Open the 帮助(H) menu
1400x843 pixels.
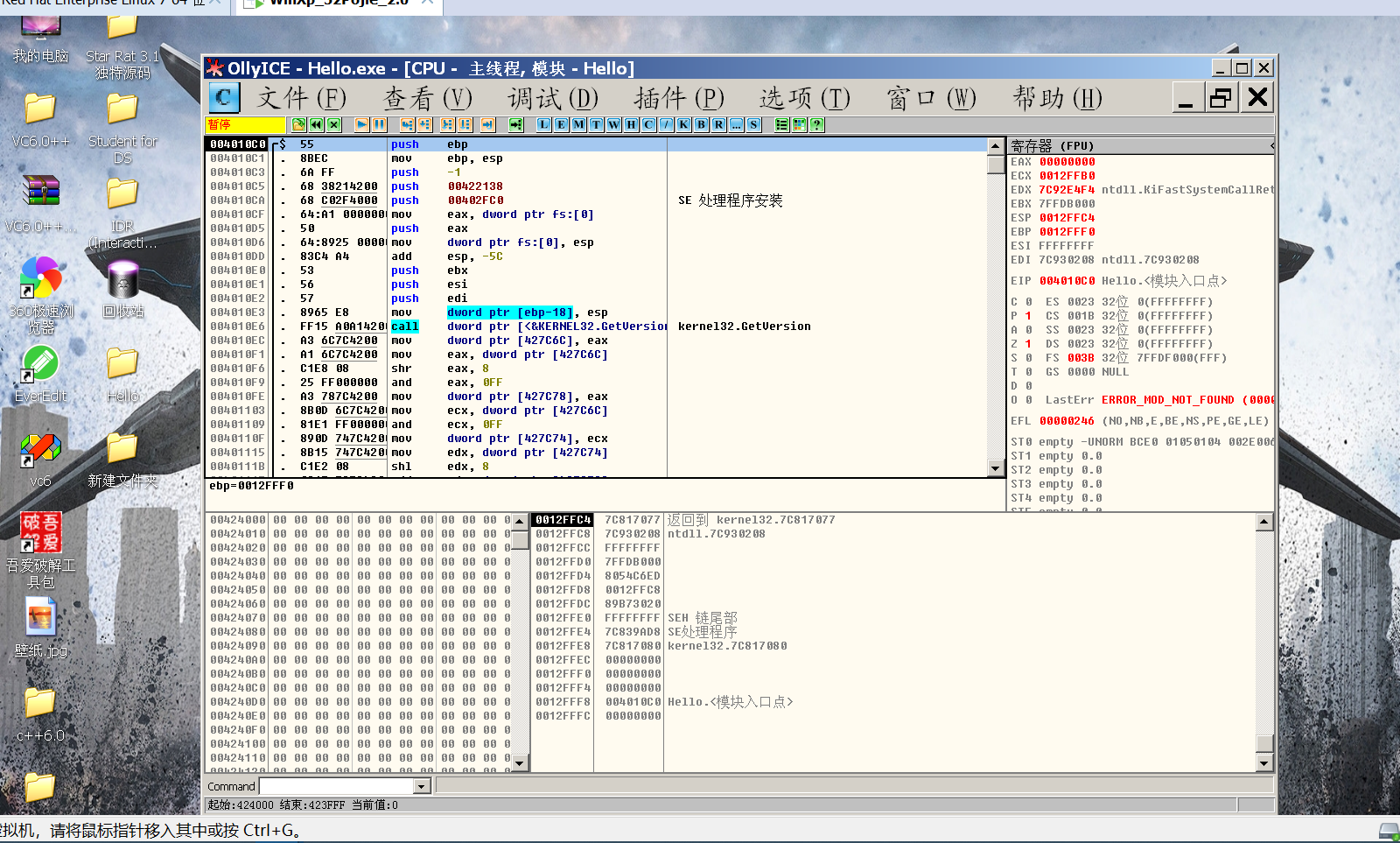tap(1057, 98)
